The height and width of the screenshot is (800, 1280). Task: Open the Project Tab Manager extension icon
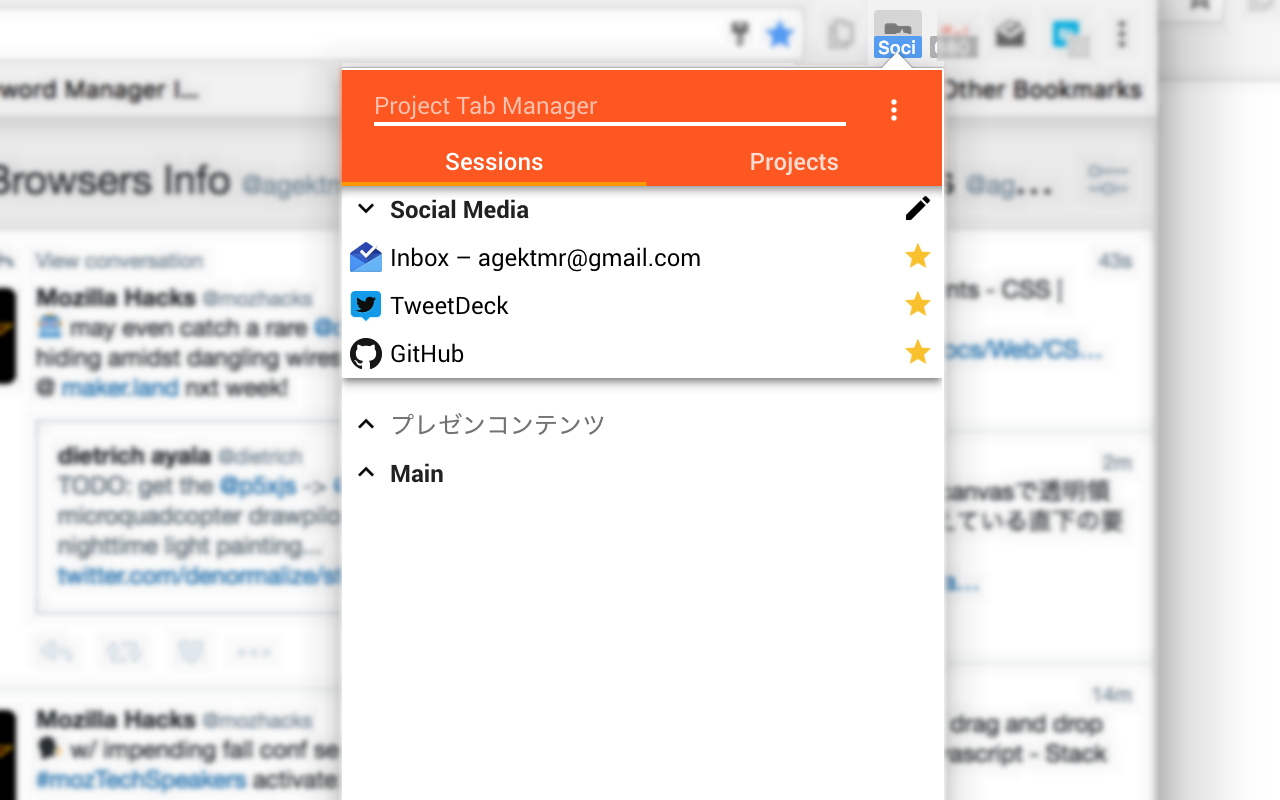[x=897, y=34]
